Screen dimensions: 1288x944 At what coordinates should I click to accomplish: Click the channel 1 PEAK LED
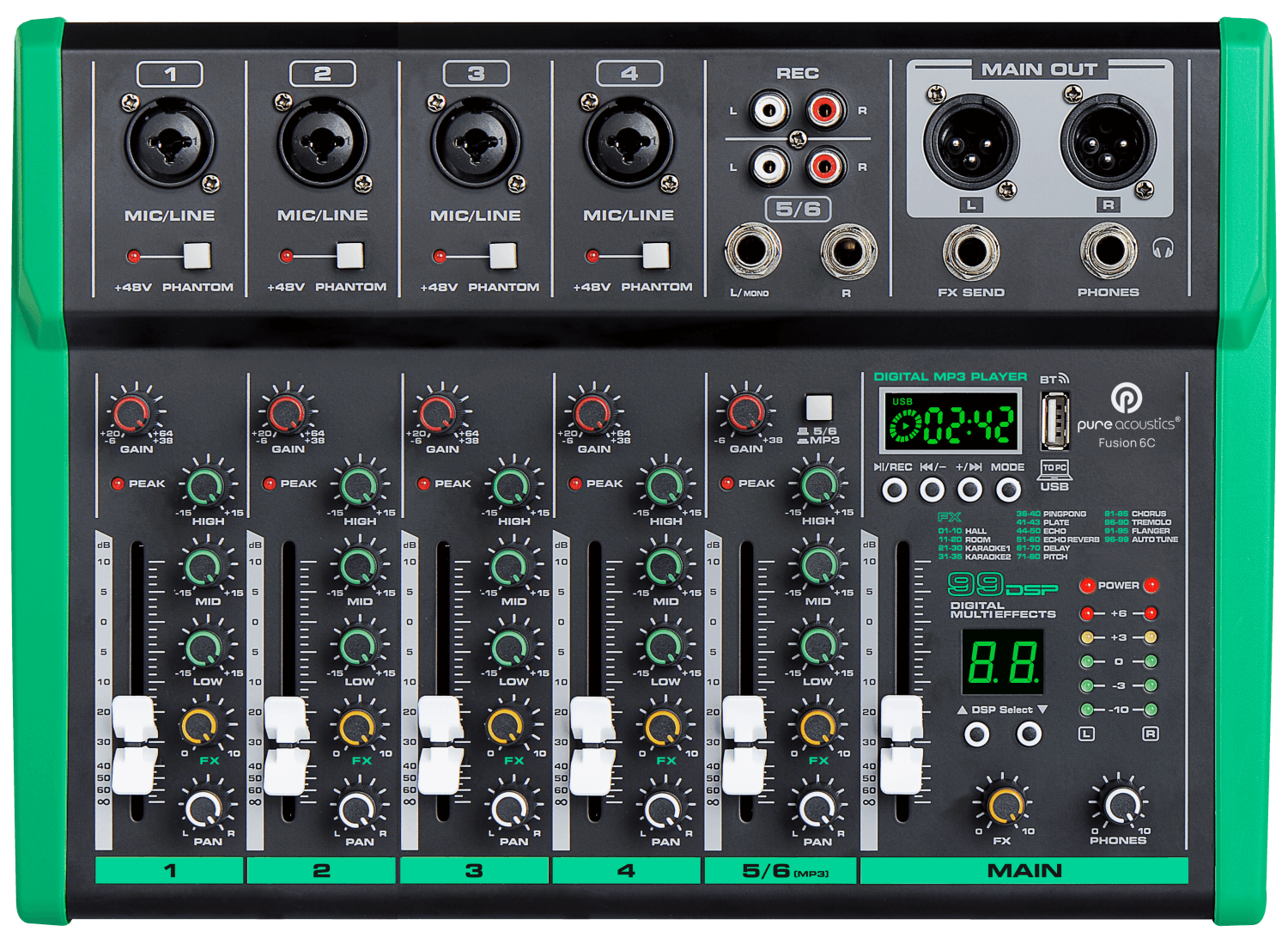coord(118,484)
